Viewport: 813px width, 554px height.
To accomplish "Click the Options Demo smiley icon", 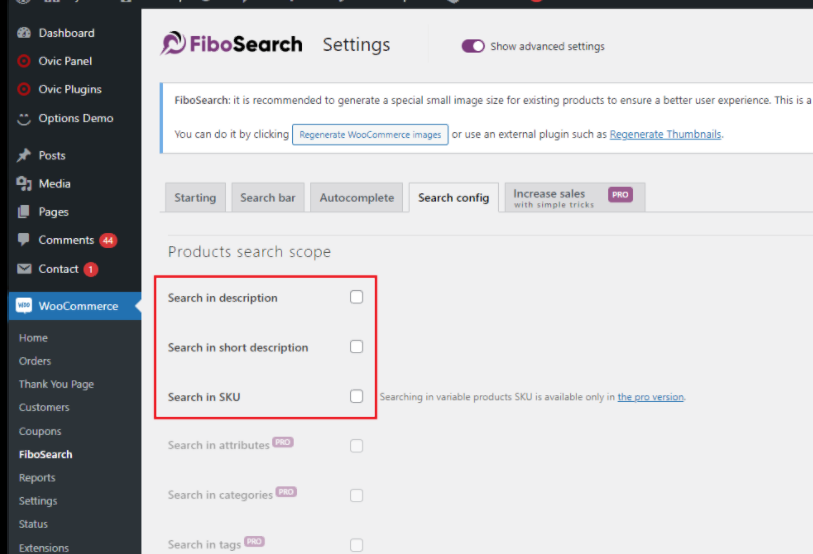I will coord(24,118).
